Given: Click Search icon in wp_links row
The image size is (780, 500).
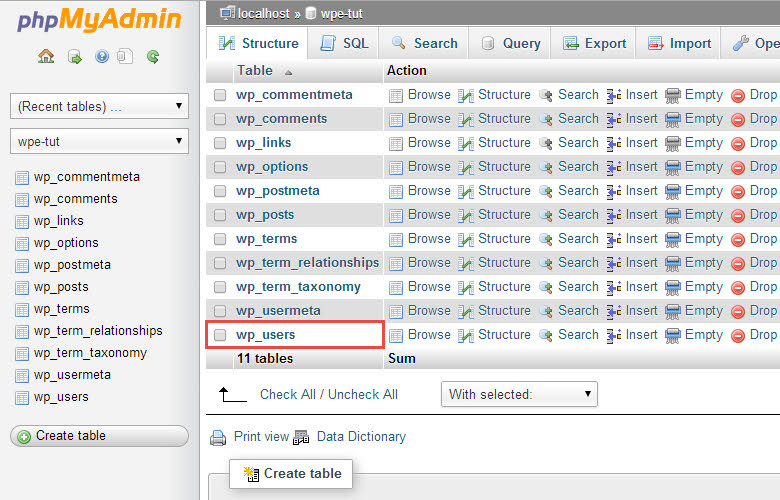Looking at the screenshot, I should click(546, 144).
